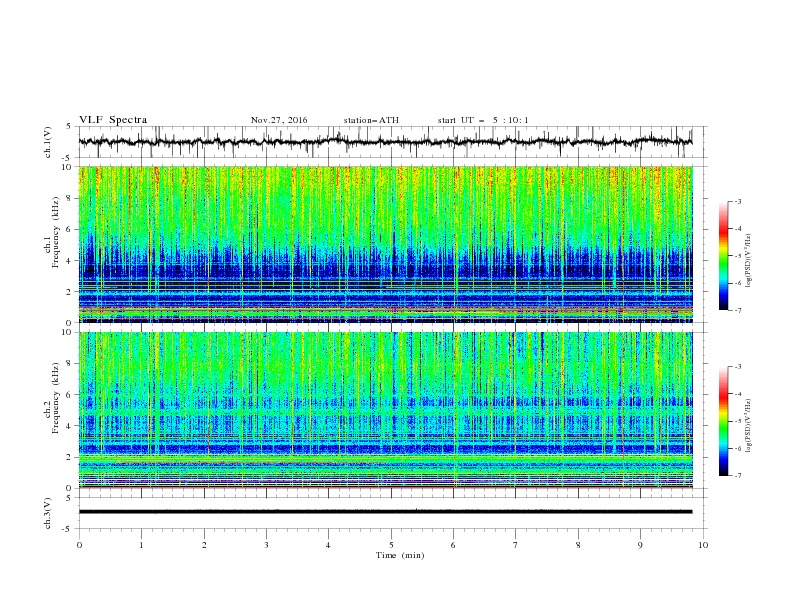The image size is (792, 612).
Task: Click the time axis tick label "9"
Action: coord(640,545)
